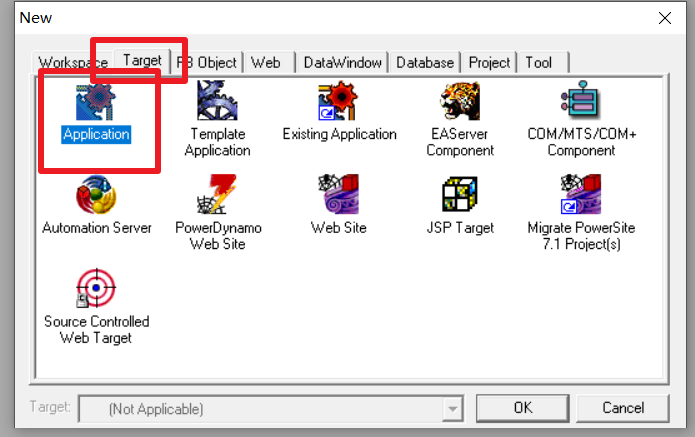Image resolution: width=695 pixels, height=437 pixels.
Task: Go to the Database tab
Action: [x=425, y=63]
